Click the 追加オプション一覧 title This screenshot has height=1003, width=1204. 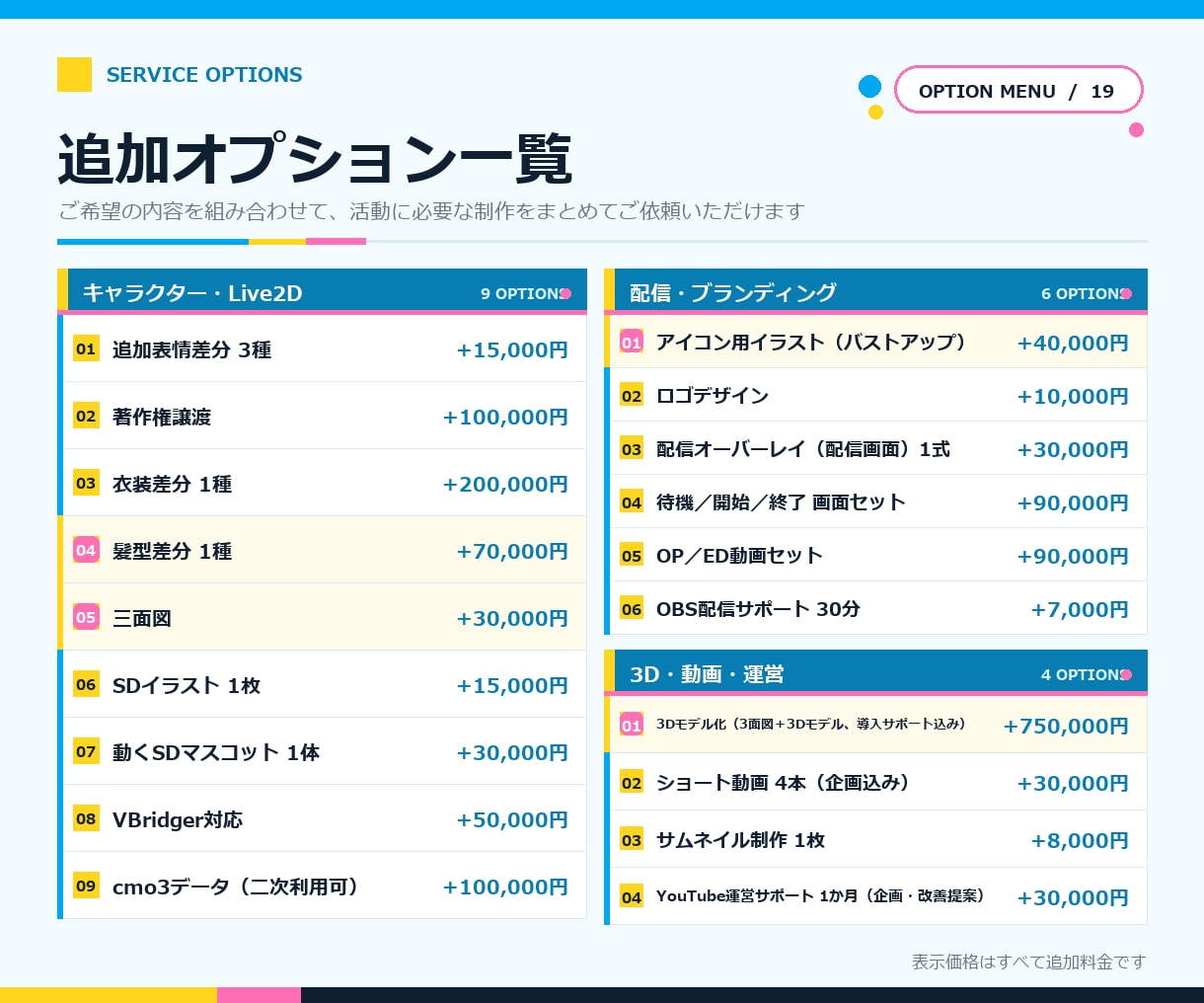coord(315,158)
